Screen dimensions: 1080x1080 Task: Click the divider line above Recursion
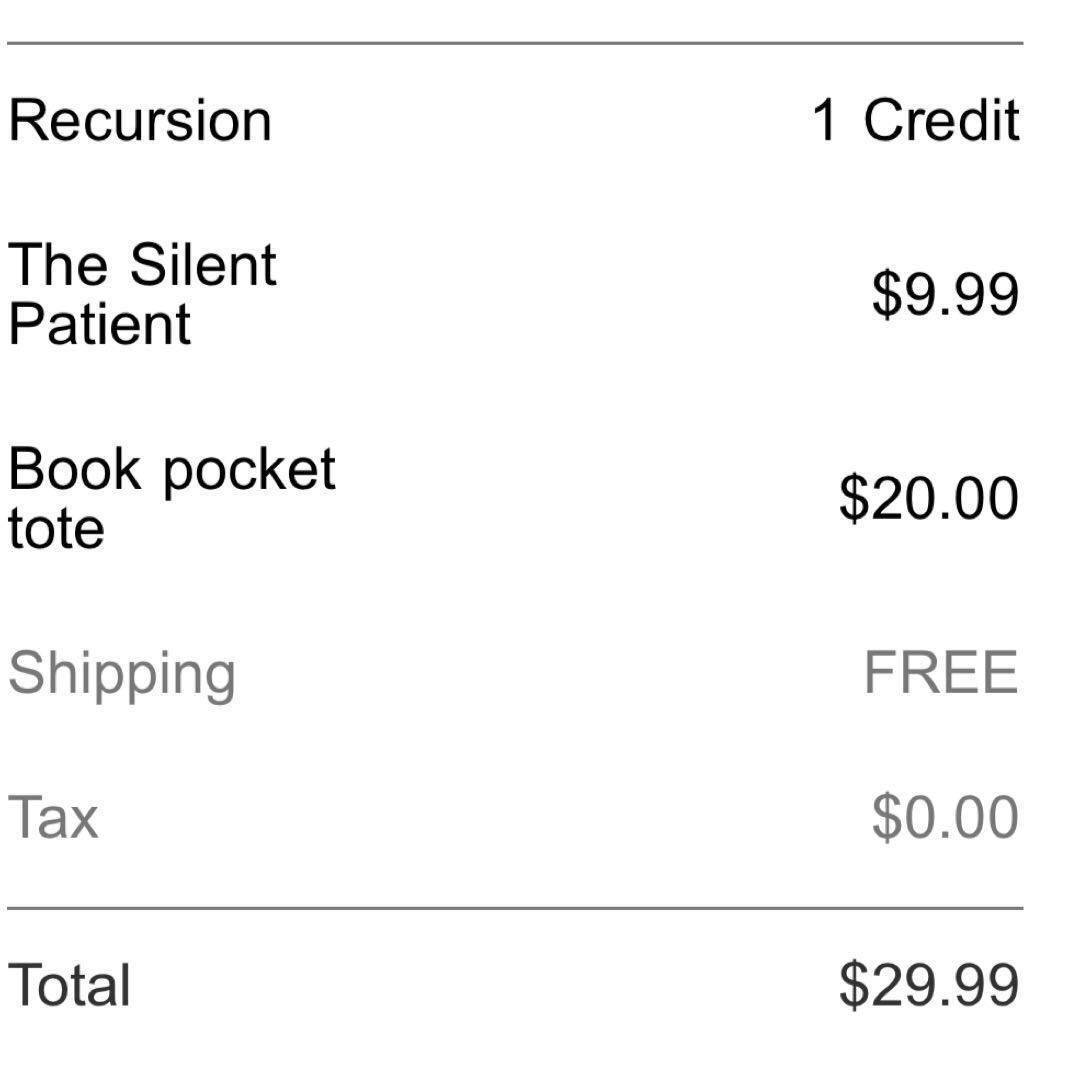point(515,44)
